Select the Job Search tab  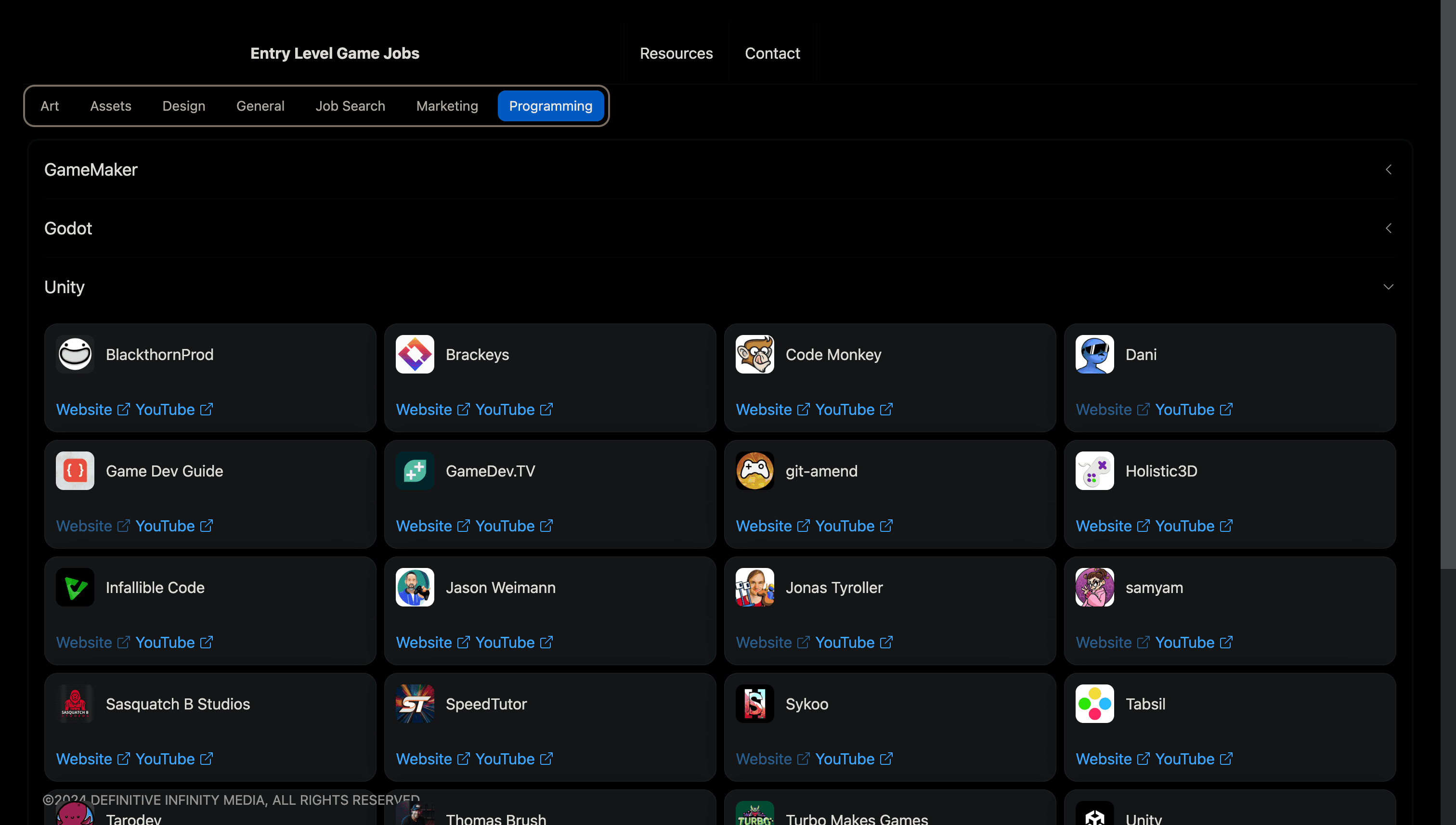(x=350, y=106)
